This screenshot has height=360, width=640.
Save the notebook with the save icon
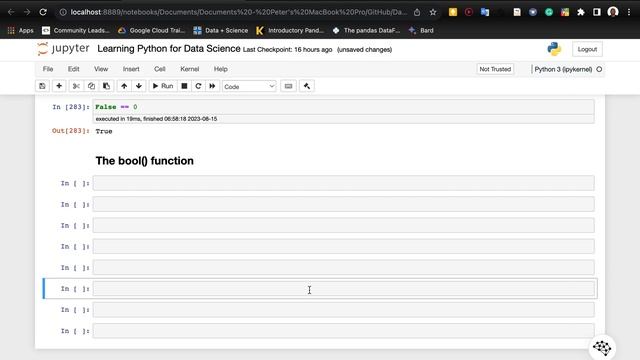42,86
